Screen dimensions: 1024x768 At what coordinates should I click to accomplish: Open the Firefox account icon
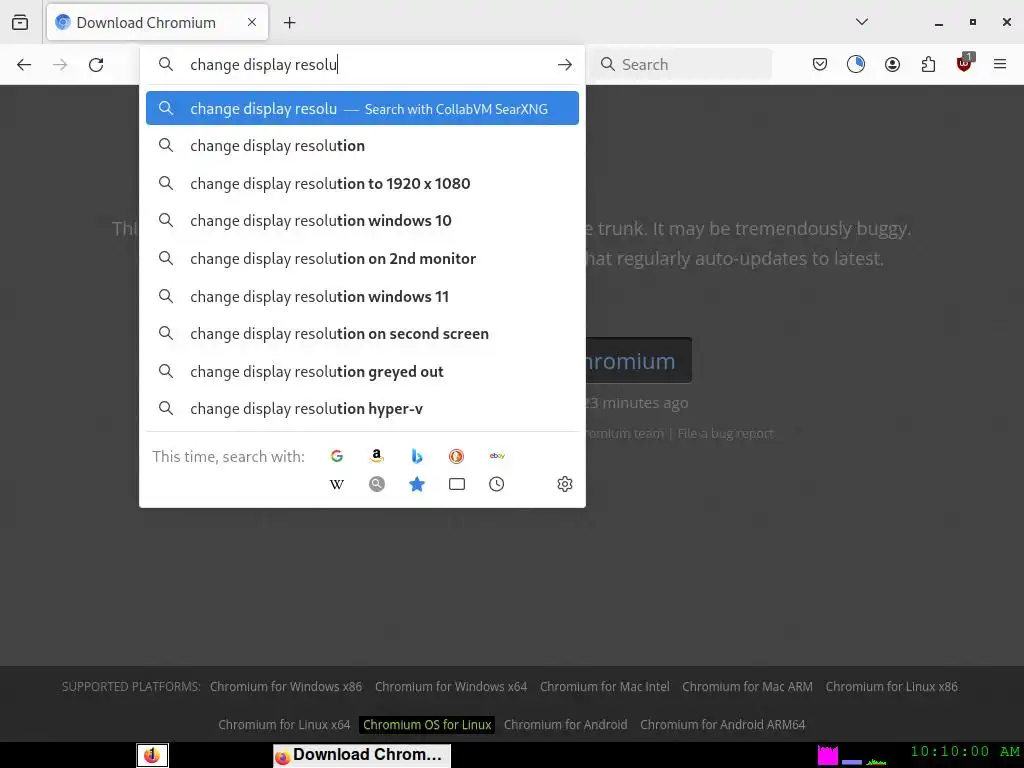coord(892,65)
